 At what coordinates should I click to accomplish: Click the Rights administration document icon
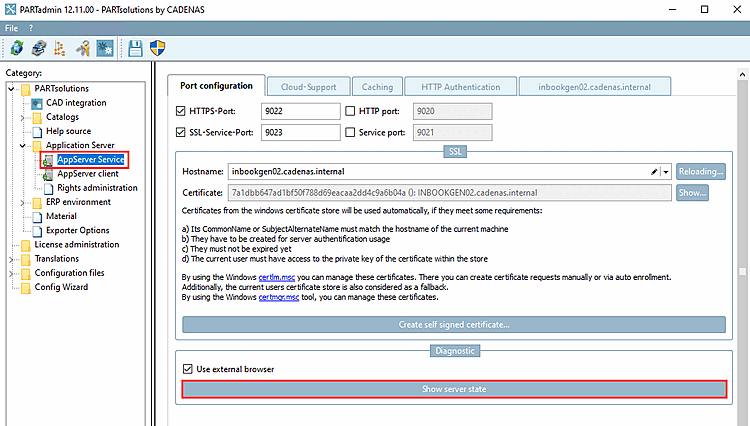point(48,188)
